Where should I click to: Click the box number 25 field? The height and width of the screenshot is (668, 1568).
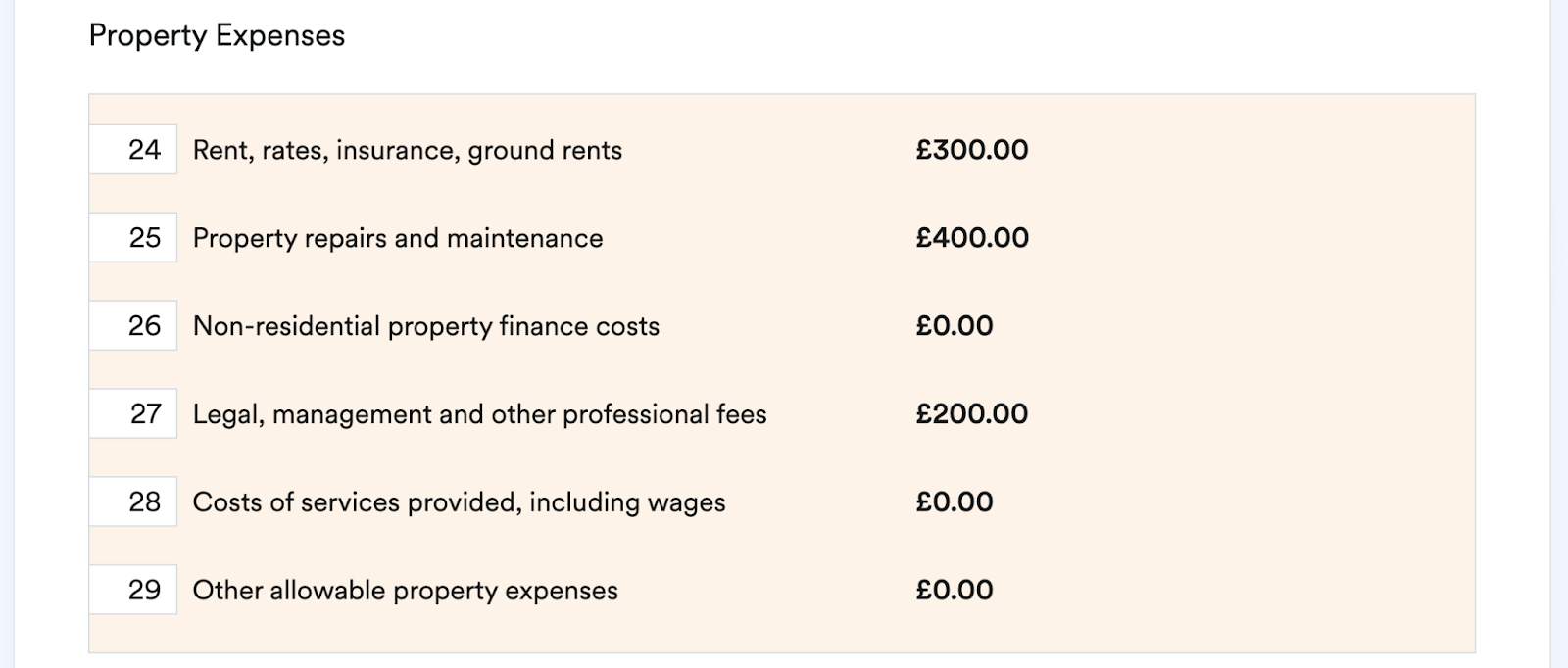pos(133,237)
